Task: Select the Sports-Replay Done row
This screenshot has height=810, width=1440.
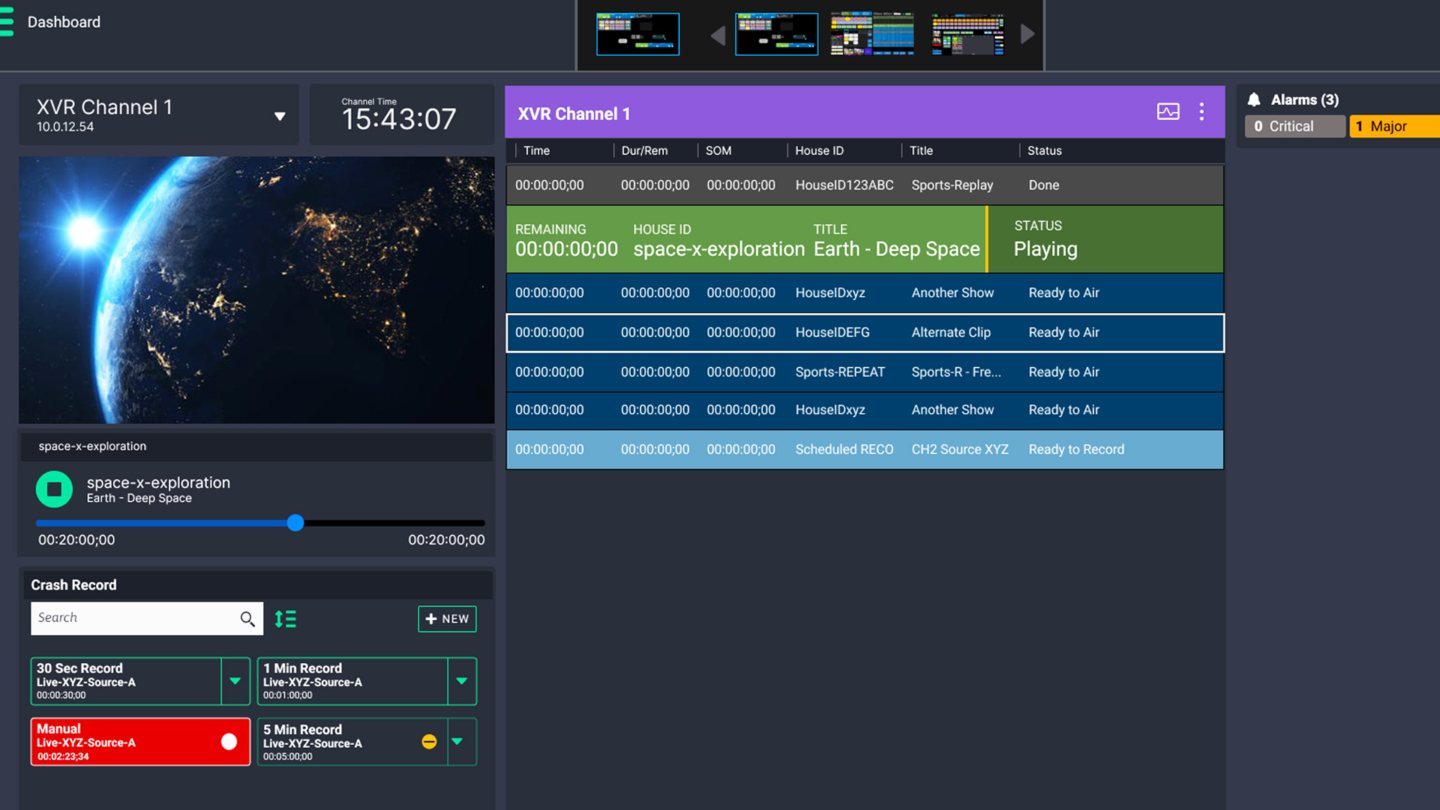Action: [x=865, y=185]
